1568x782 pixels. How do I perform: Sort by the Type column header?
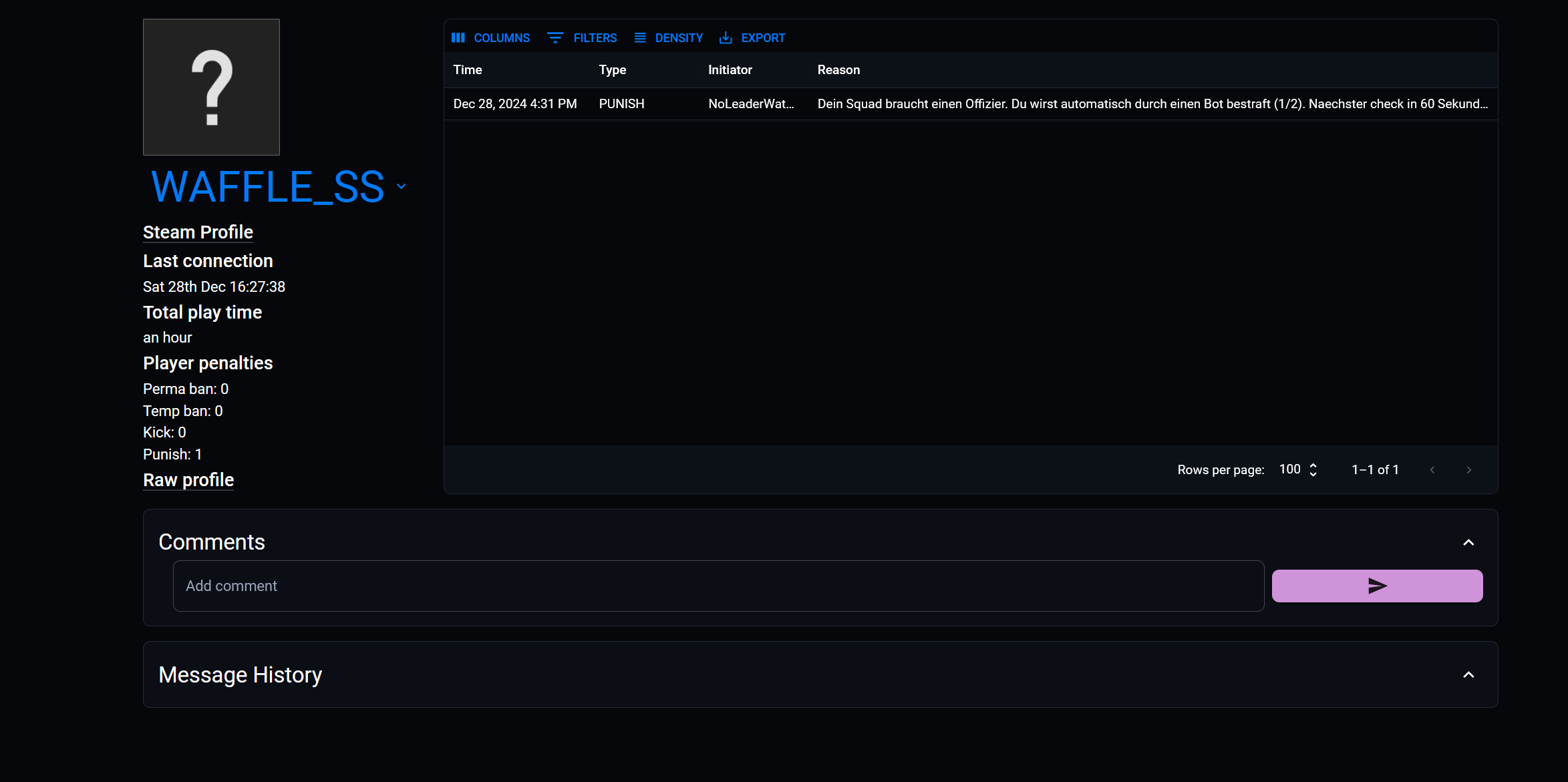tap(612, 70)
